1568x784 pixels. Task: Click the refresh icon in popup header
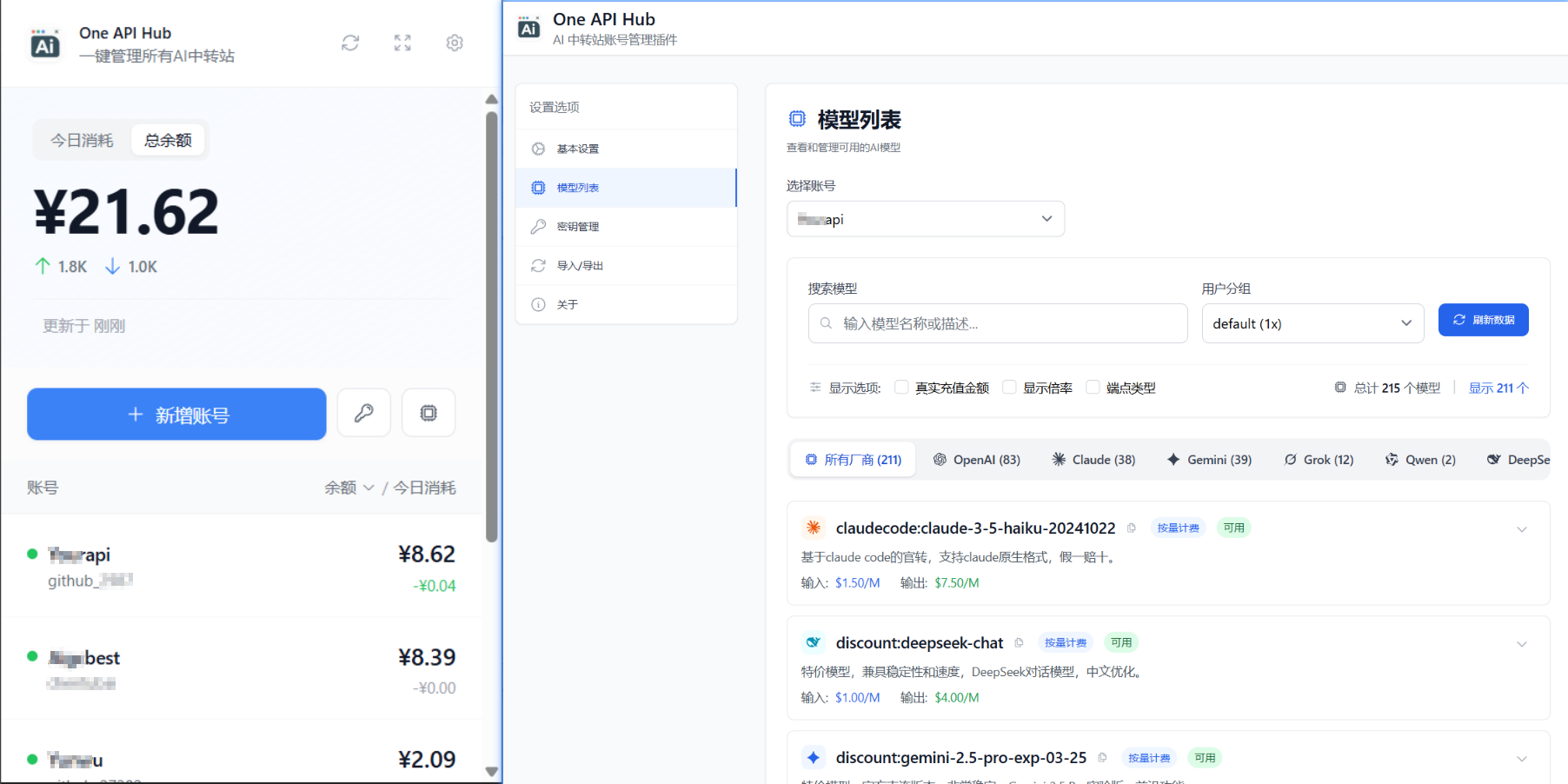point(350,43)
